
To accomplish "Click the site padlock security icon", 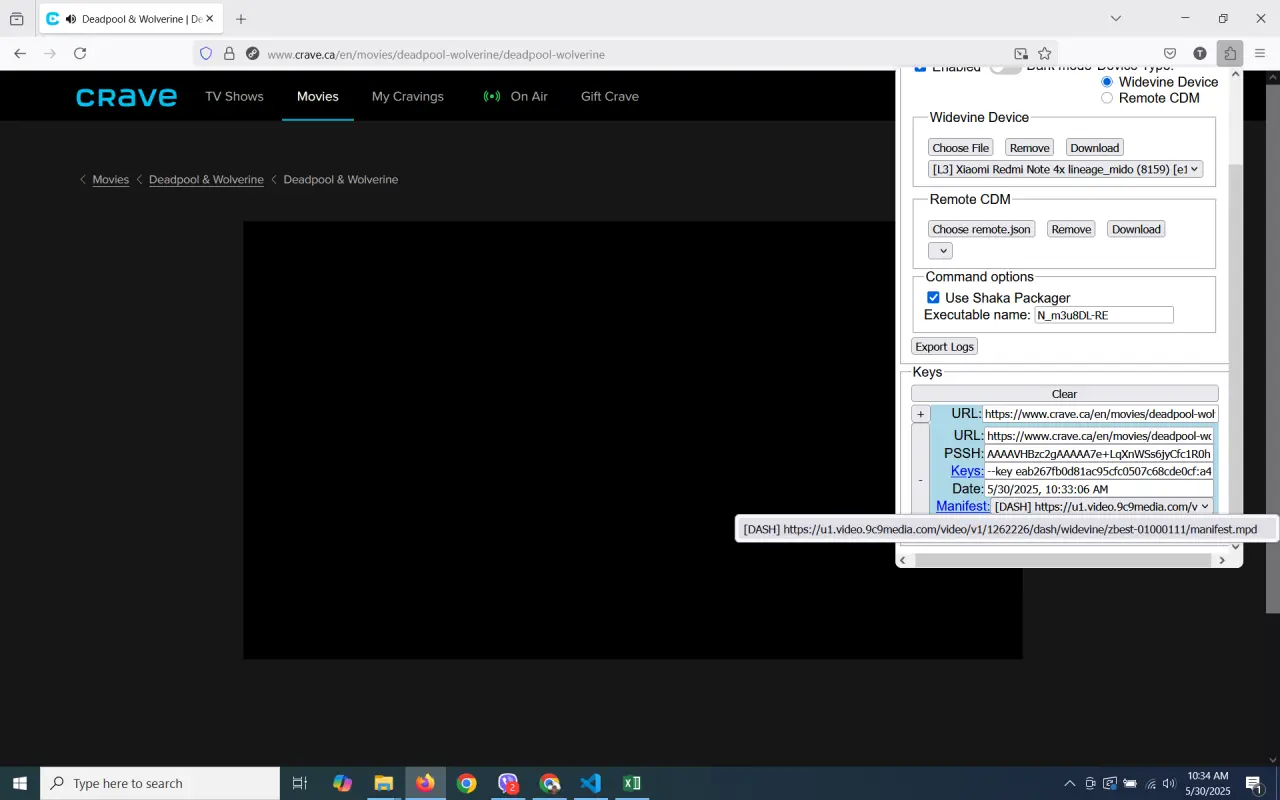I will pos(229,54).
